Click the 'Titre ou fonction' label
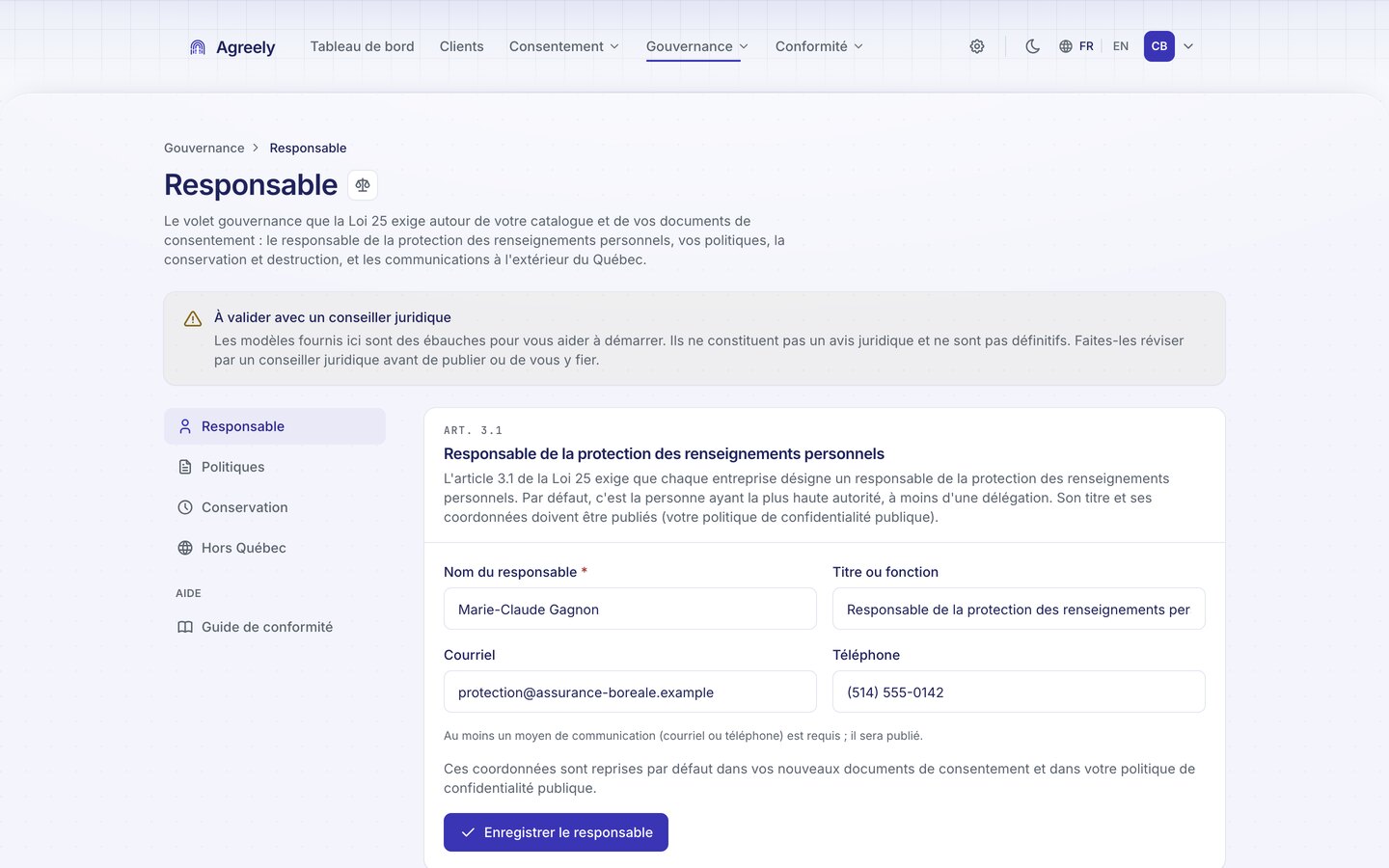Screen dimensions: 1389x868 pos(885,572)
